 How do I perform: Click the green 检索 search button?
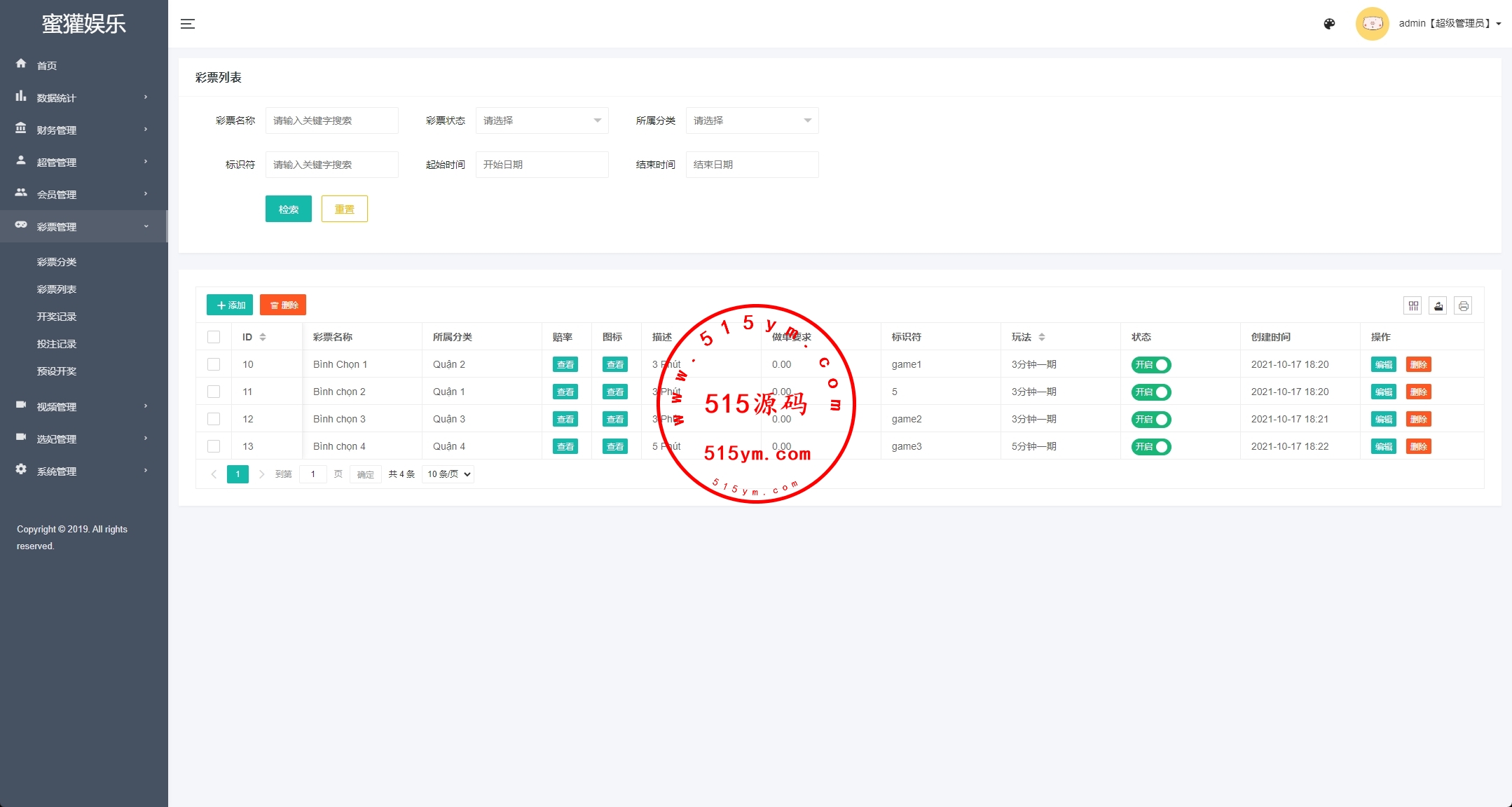(288, 209)
